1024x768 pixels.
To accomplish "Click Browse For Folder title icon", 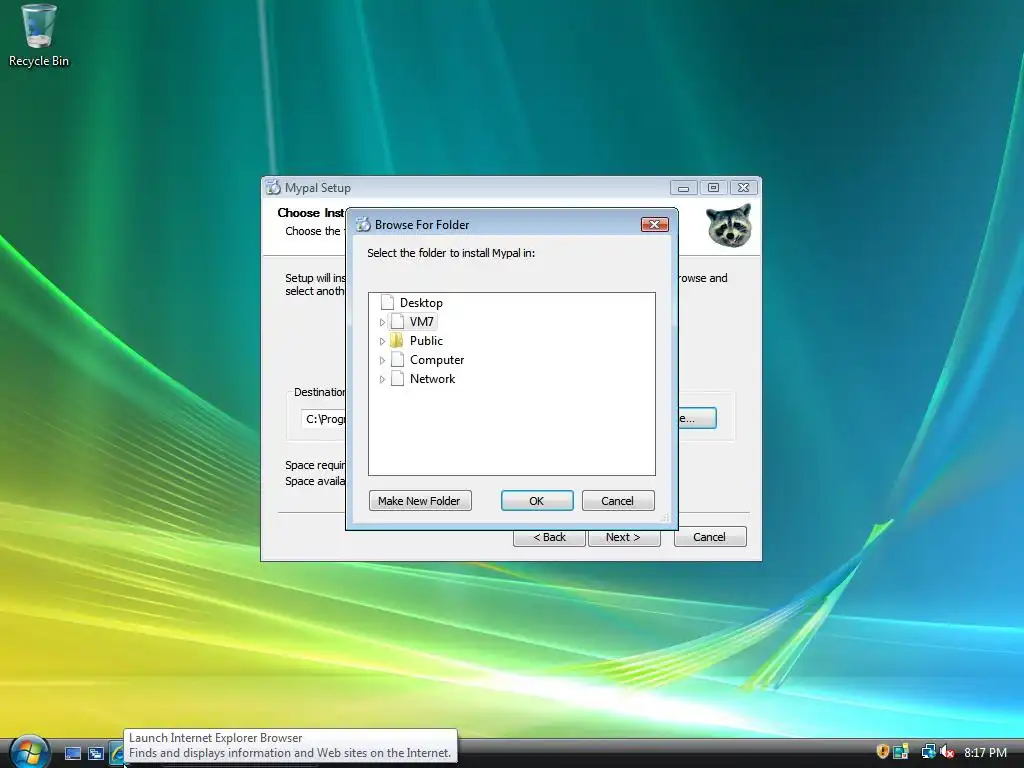I will [363, 225].
